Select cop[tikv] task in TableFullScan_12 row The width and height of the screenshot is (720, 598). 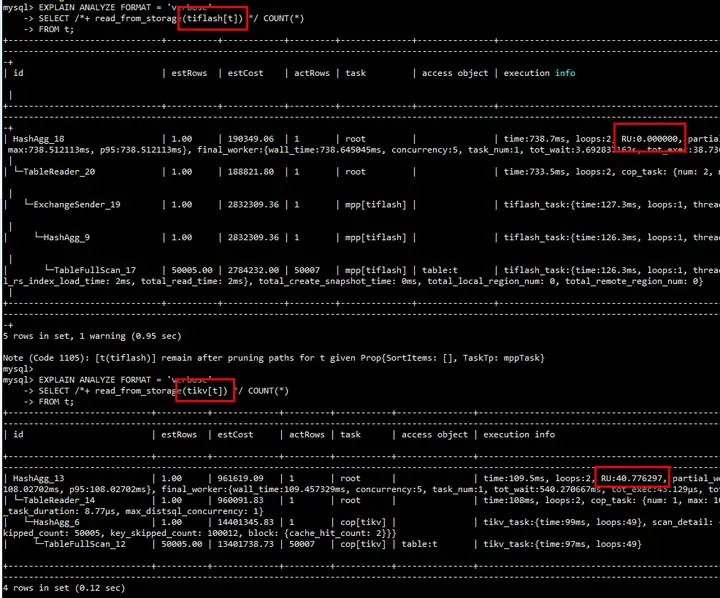pyautogui.click(x=363, y=544)
